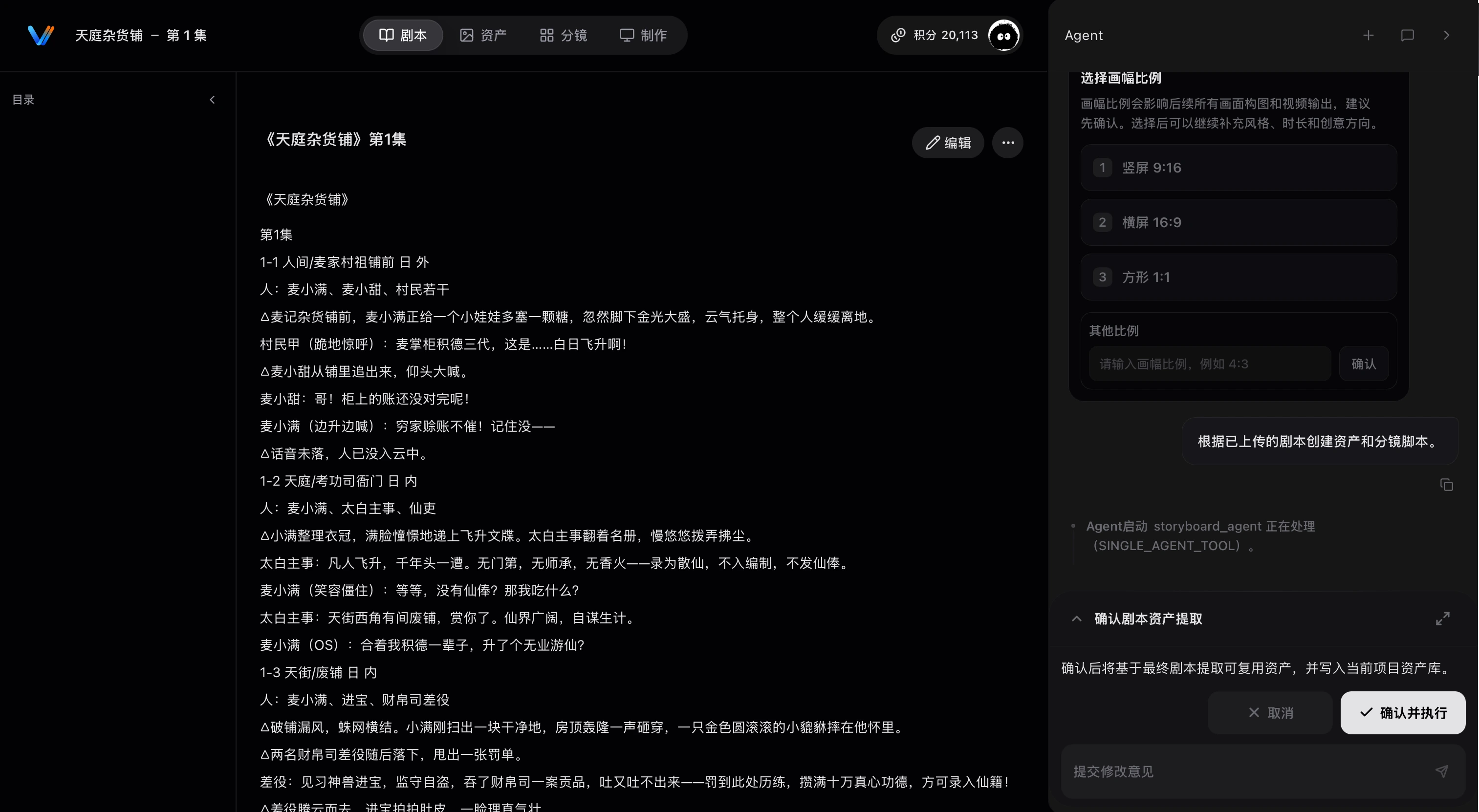
Task: Click the line 人：麦小满、麦小甜、村民若干
Action: (x=354, y=289)
